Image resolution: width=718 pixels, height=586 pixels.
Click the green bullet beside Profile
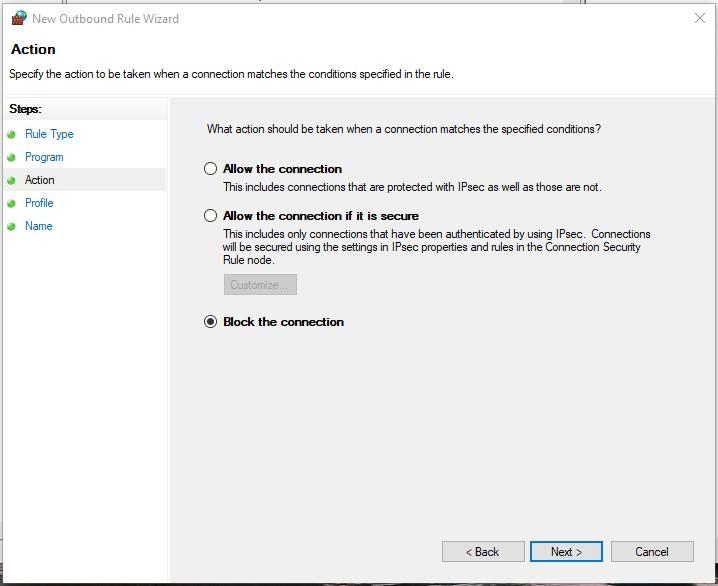tap(11, 203)
